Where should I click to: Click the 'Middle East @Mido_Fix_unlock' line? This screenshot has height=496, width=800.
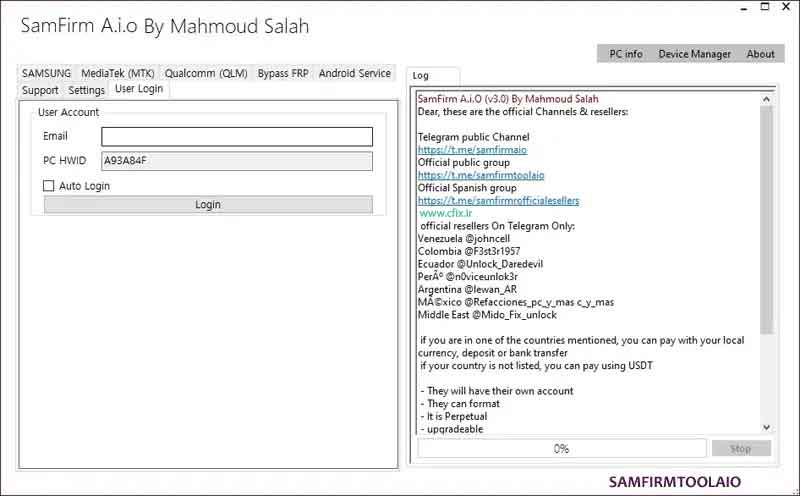(487, 315)
